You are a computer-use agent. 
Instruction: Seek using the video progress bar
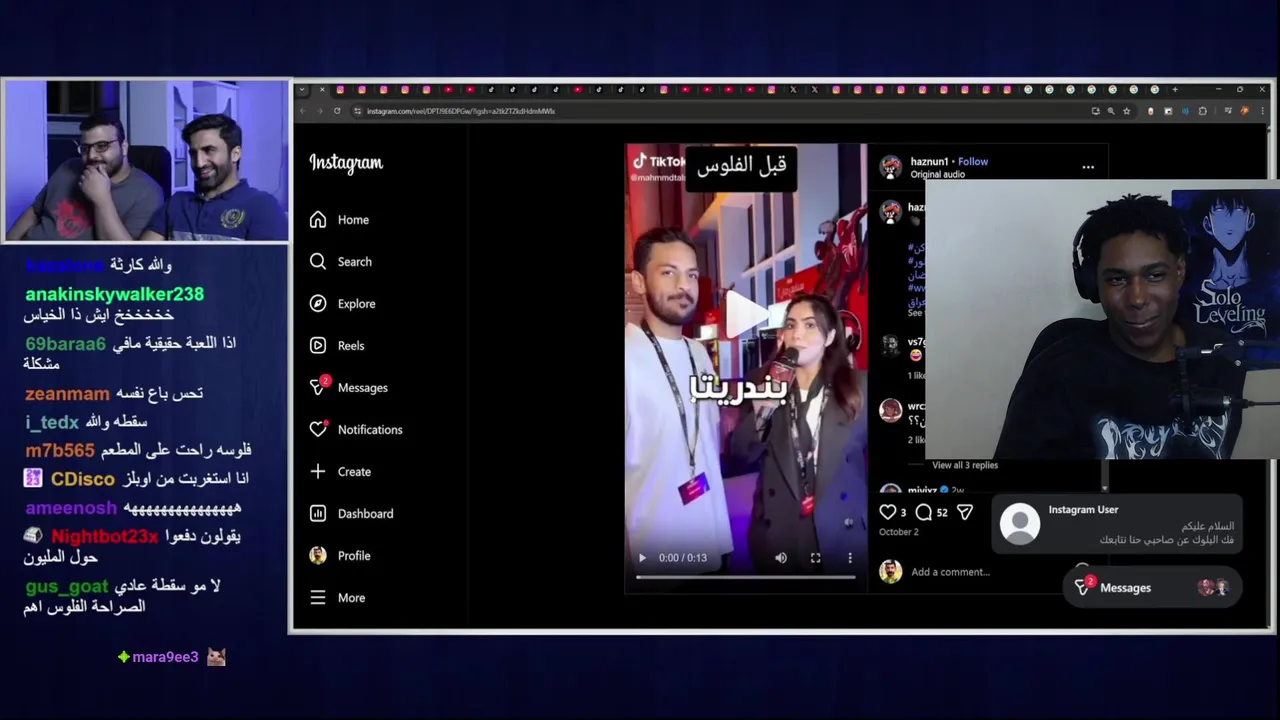click(746, 577)
